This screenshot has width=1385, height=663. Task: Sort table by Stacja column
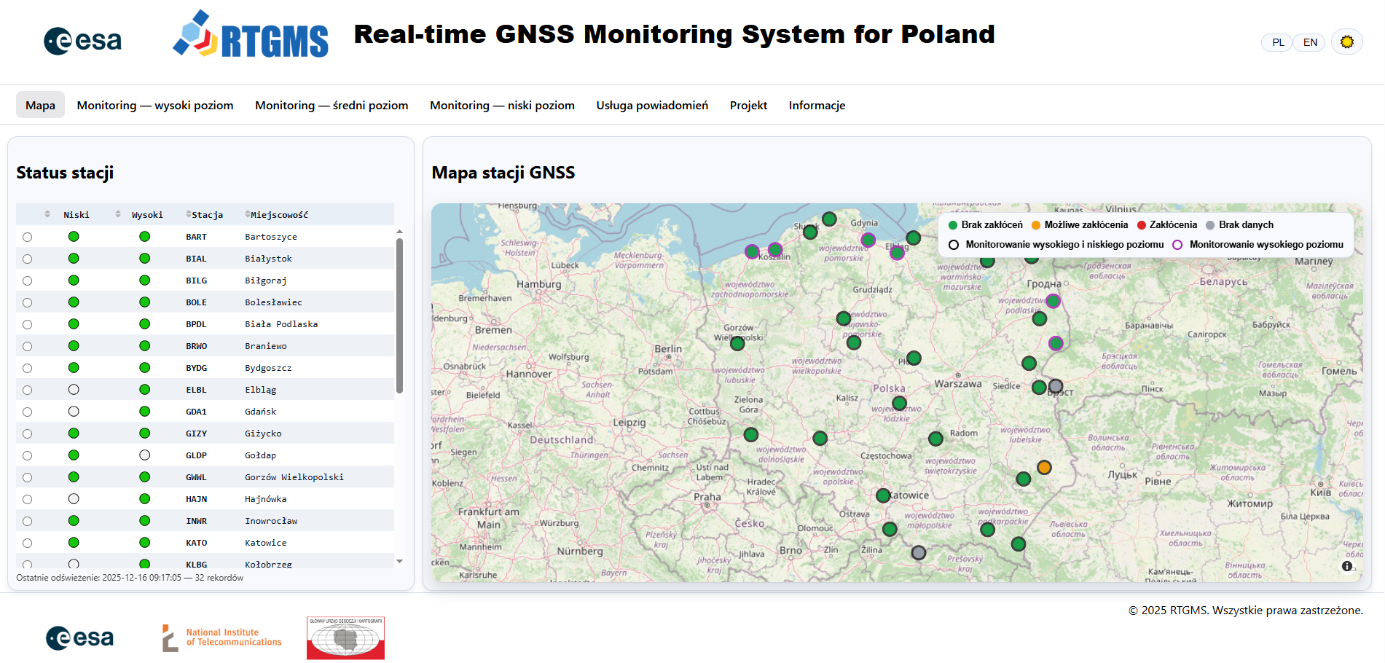[x=204, y=215]
